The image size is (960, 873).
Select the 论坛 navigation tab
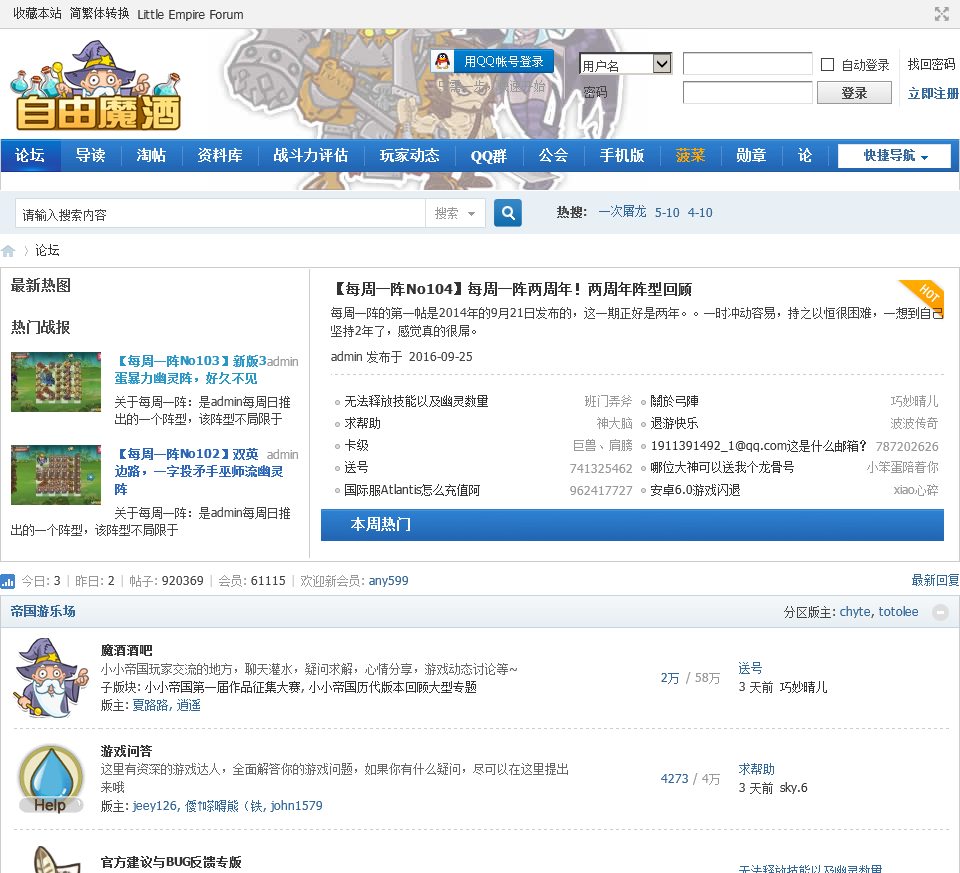[30, 155]
